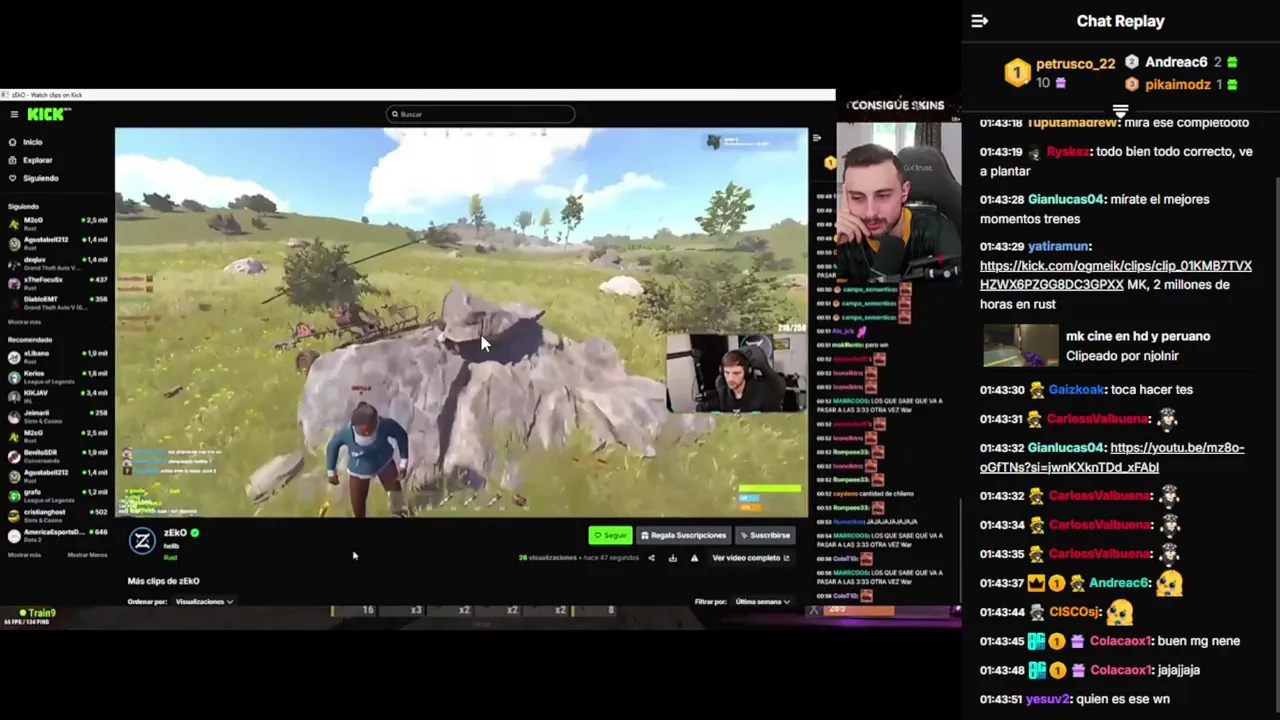Open Filtrar por Última semana dropdown
The width and height of the screenshot is (1280, 720).
pos(763,602)
